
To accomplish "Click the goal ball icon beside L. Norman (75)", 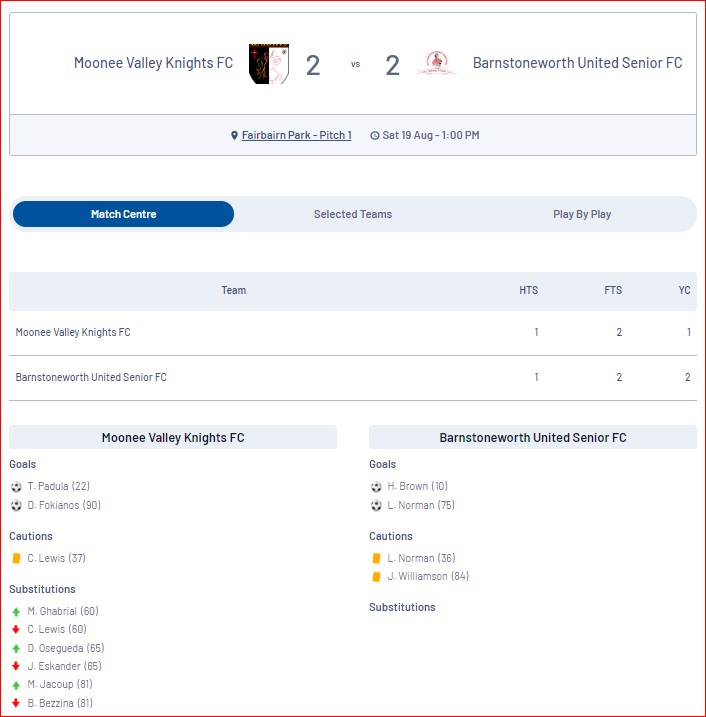I will coord(376,505).
